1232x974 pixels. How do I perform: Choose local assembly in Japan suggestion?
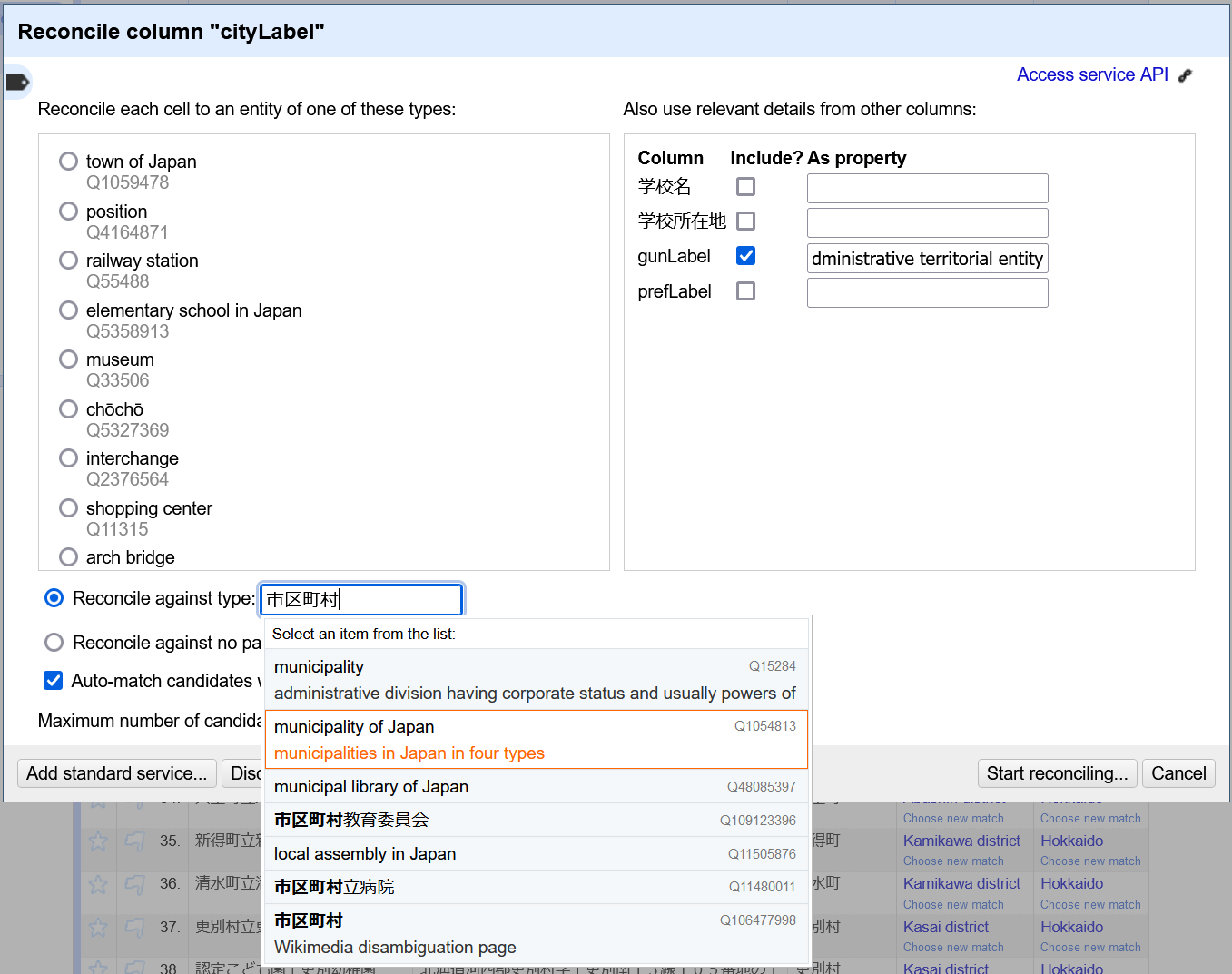(536, 854)
